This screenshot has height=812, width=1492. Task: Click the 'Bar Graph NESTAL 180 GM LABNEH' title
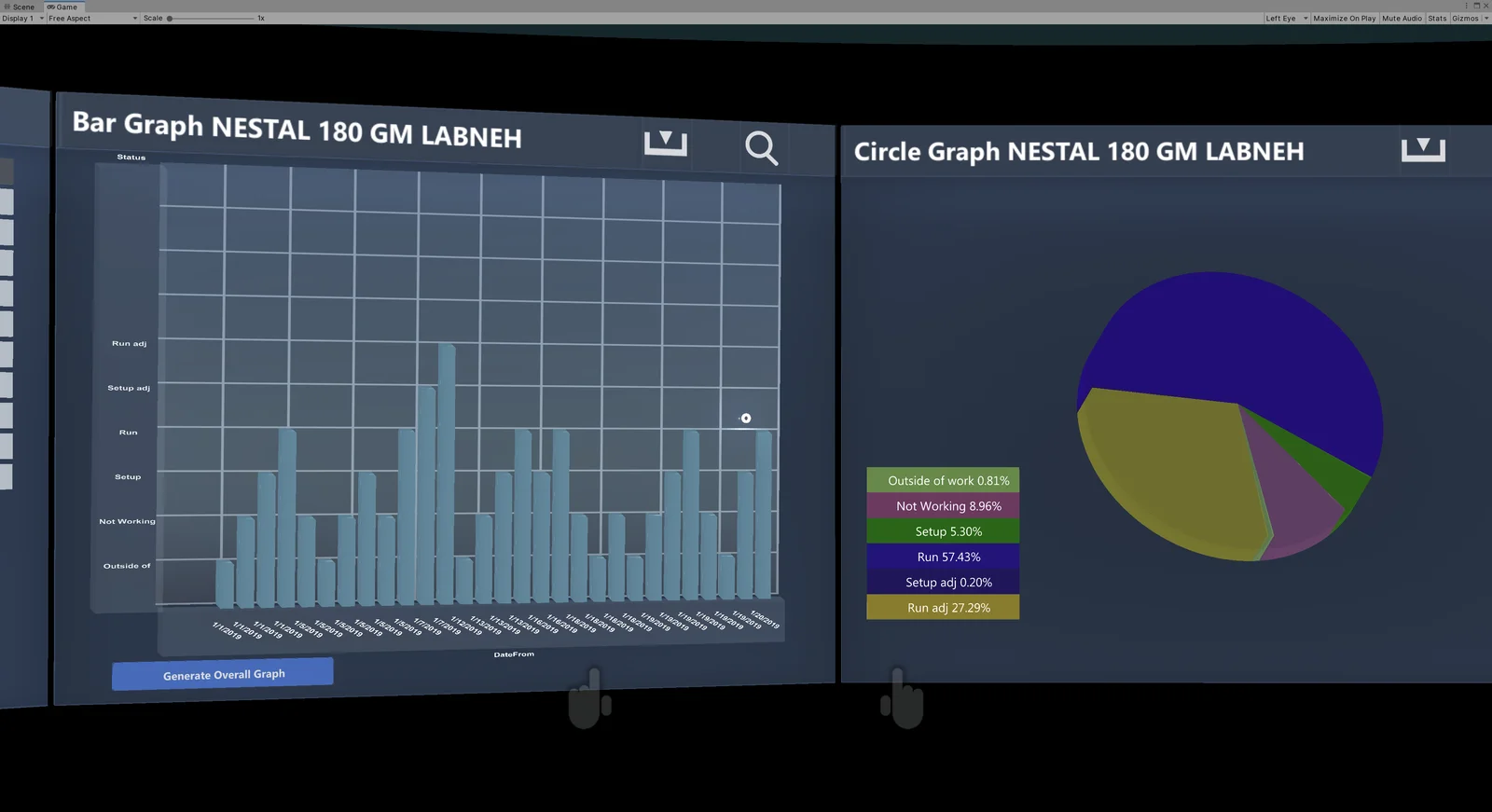[297, 129]
